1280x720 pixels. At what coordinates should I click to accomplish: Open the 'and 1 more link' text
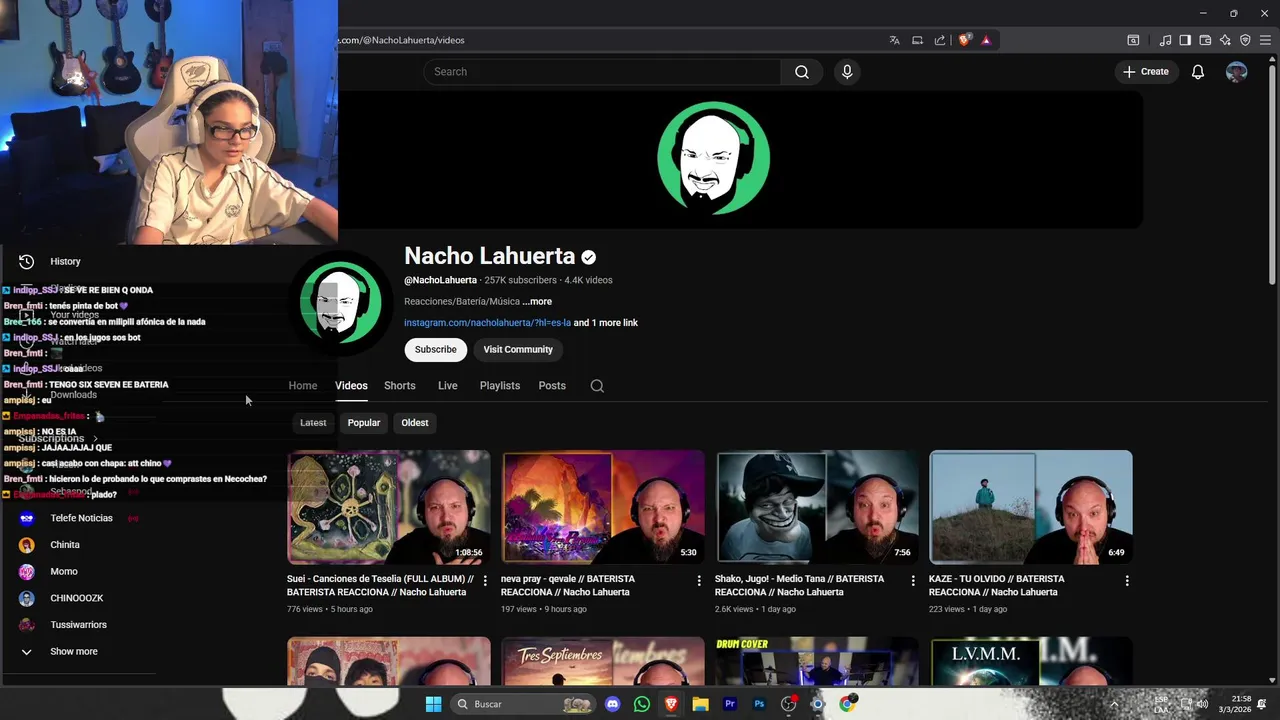point(606,323)
